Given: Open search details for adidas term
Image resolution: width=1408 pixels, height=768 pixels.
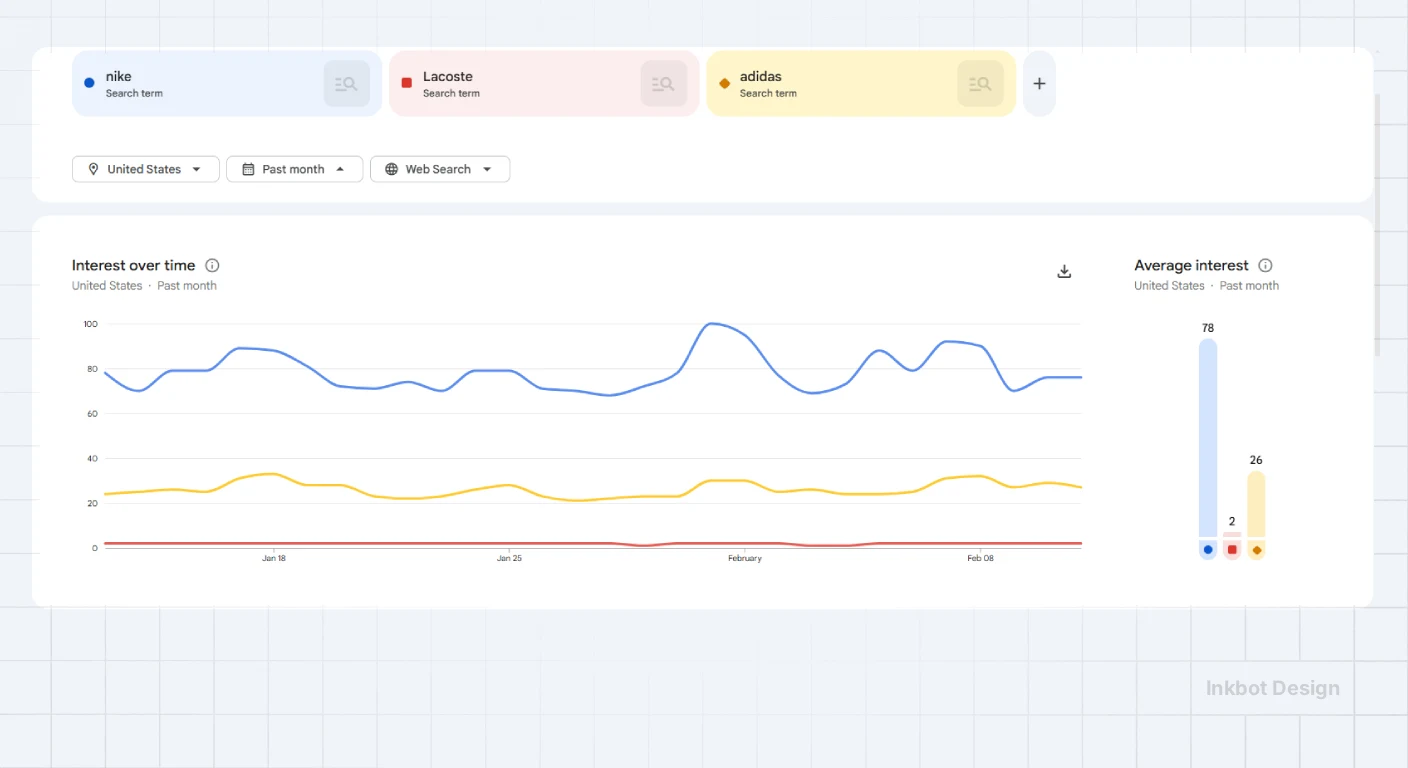Looking at the screenshot, I should tap(980, 84).
